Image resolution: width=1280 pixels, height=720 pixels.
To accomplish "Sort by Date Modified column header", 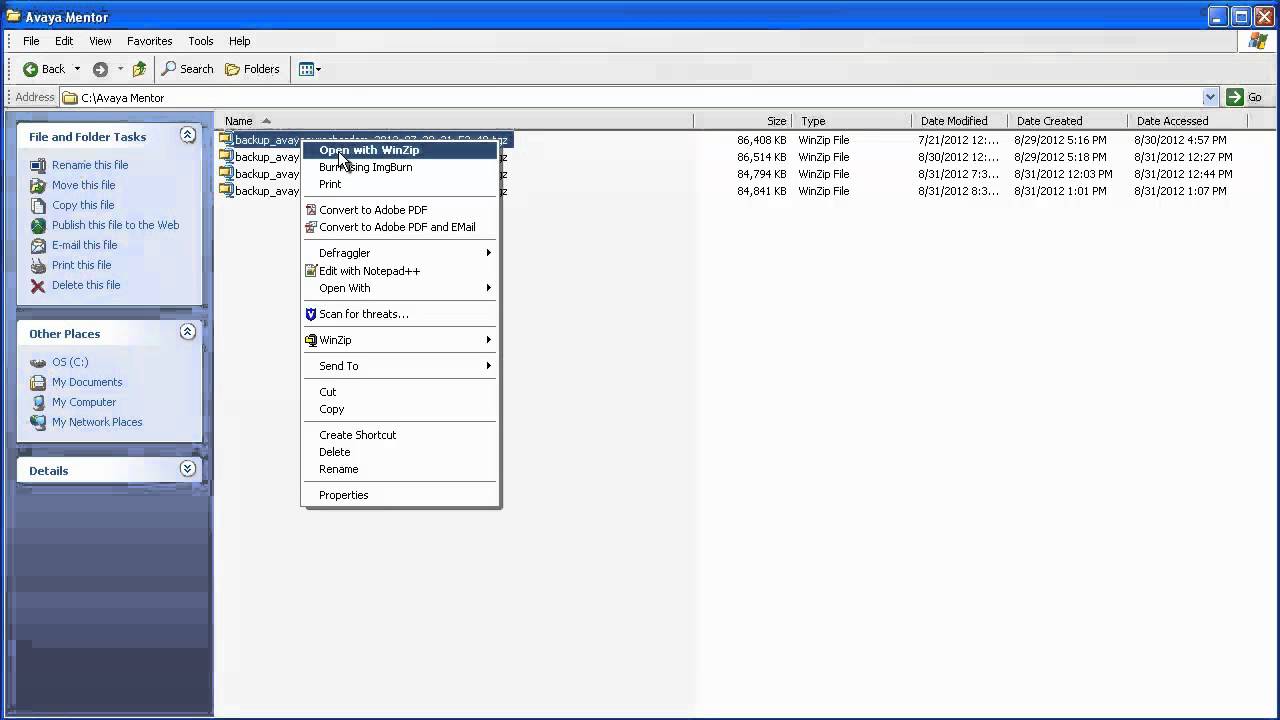I will coord(960,121).
